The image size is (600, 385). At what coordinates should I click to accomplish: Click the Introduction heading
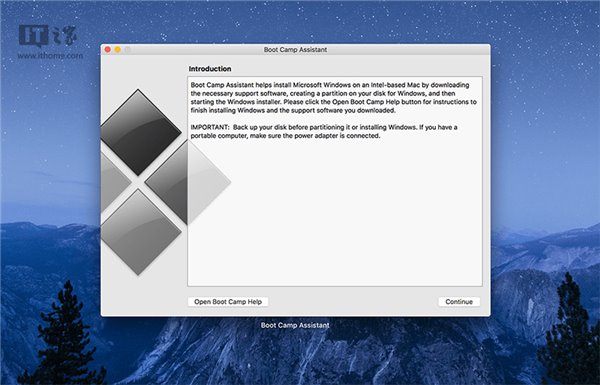pos(210,69)
